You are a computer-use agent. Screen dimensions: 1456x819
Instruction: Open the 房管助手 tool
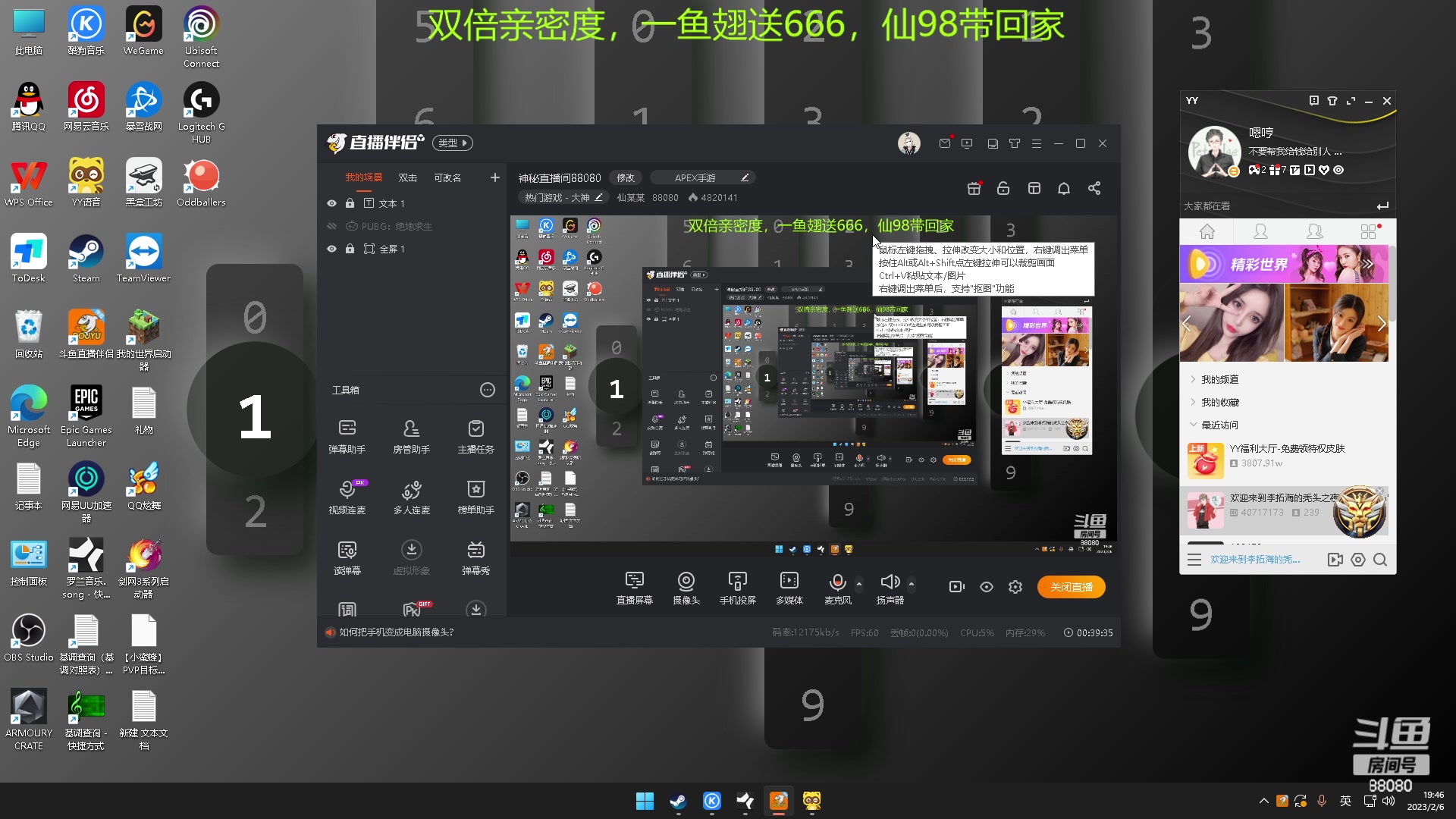(411, 436)
